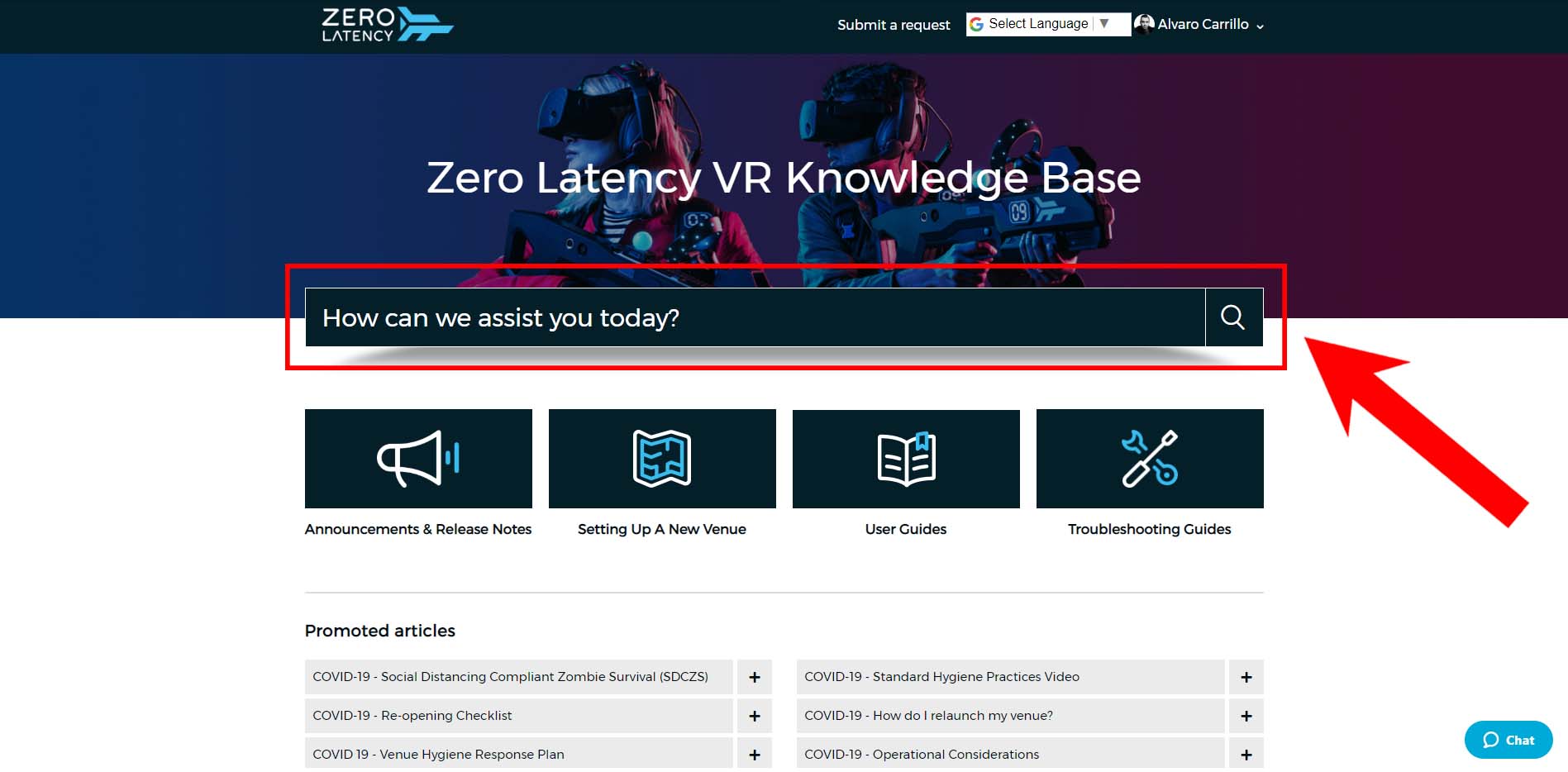Click the Zero Latency VR Knowledge Base title
Screen dimensions: 1568x772
click(784, 178)
